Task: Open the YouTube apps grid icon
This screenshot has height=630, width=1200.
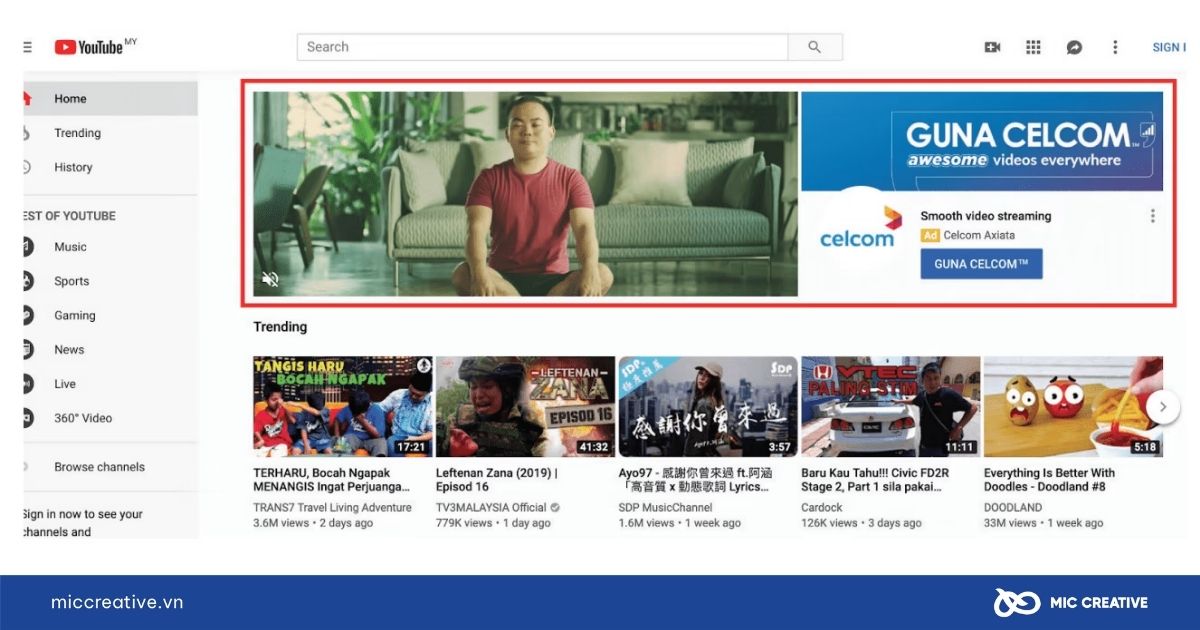Action: (1033, 47)
